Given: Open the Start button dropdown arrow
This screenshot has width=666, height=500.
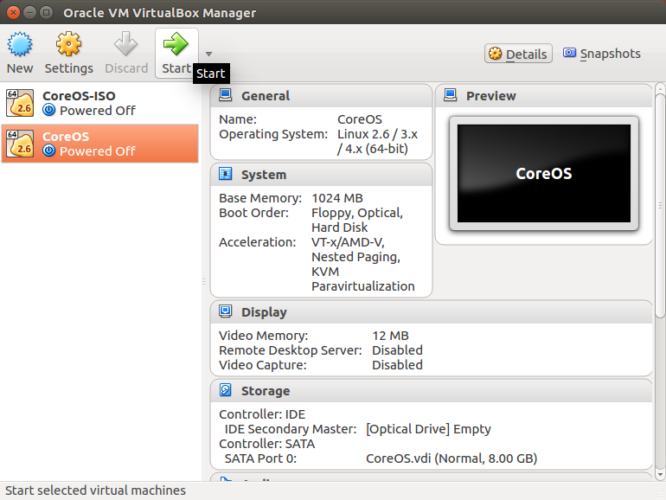Looking at the screenshot, I should (x=209, y=54).
